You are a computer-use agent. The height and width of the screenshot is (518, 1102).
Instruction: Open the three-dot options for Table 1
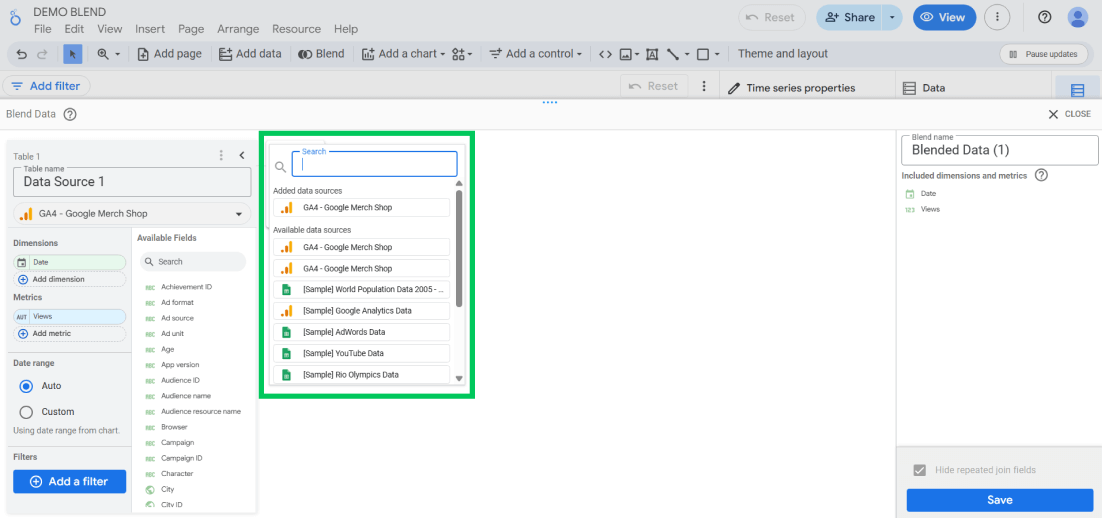coord(221,155)
